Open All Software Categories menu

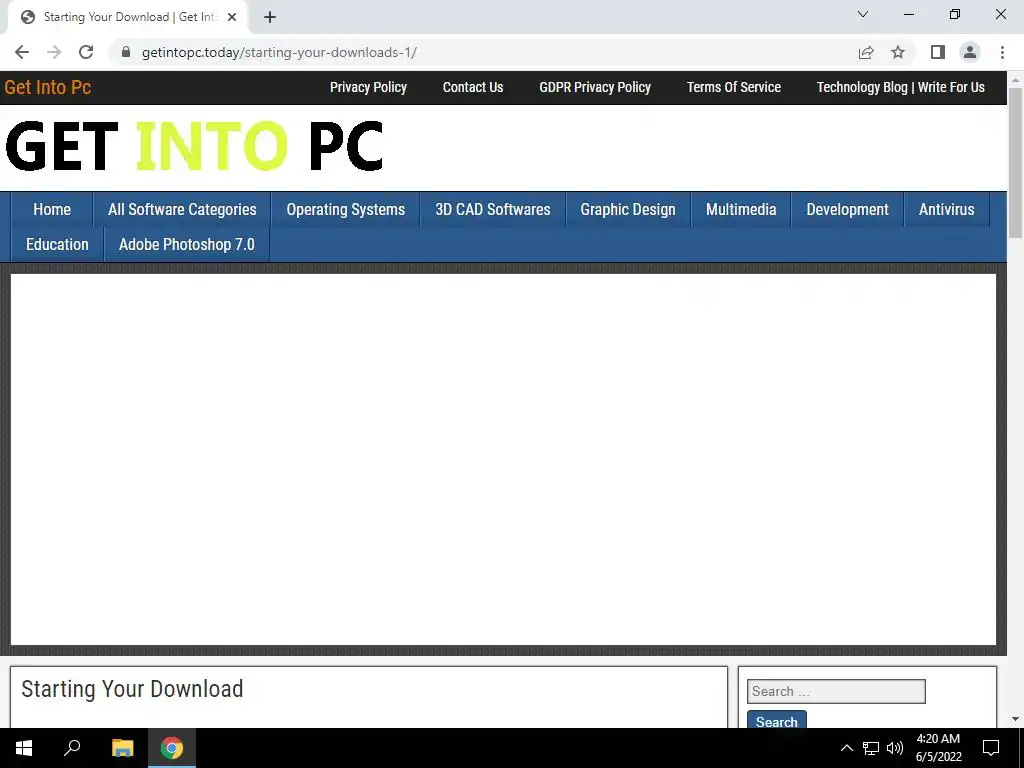[x=182, y=210]
